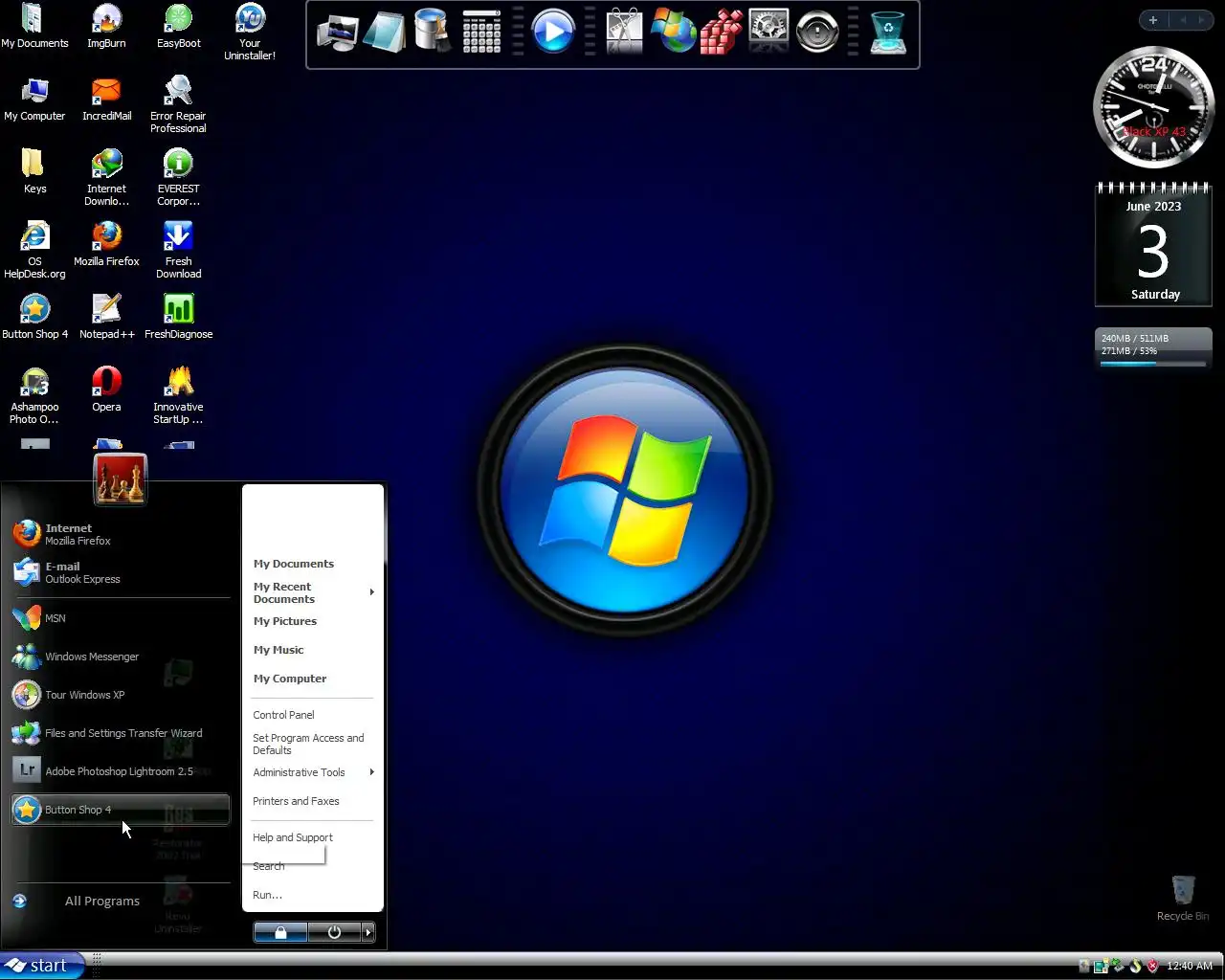This screenshot has width=1225, height=980.
Task: Click the red security shield tray icon
Action: pyautogui.click(x=1152, y=966)
